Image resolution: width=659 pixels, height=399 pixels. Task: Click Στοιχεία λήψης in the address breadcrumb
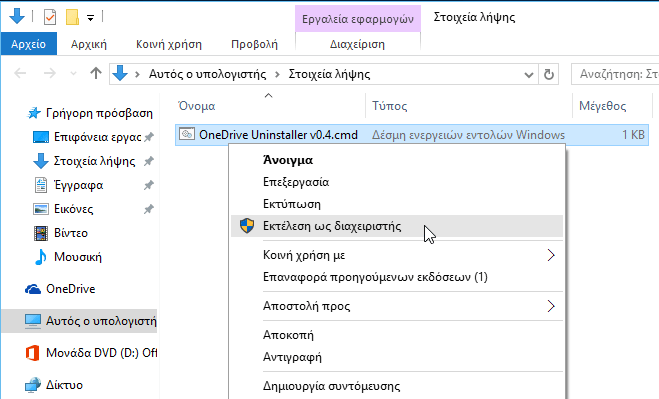329,74
